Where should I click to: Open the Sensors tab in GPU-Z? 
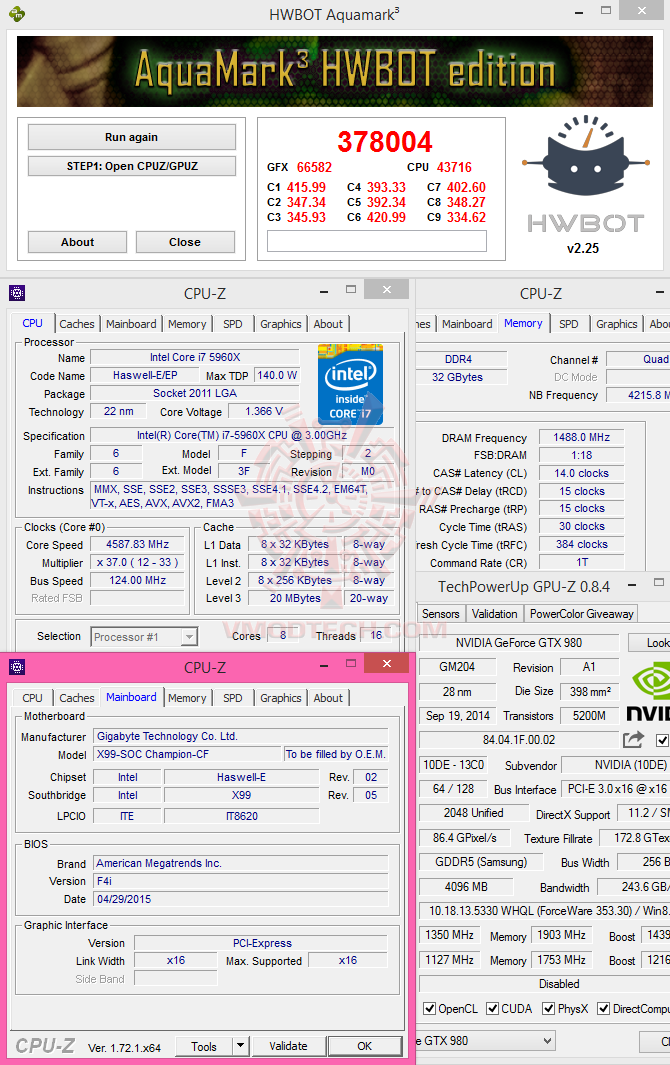pyautogui.click(x=440, y=613)
